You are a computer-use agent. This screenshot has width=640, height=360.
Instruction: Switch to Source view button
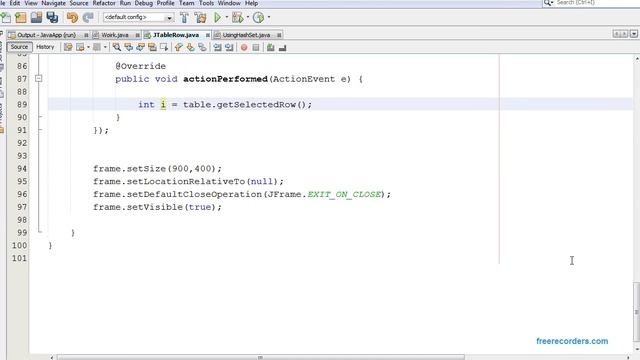point(19,47)
